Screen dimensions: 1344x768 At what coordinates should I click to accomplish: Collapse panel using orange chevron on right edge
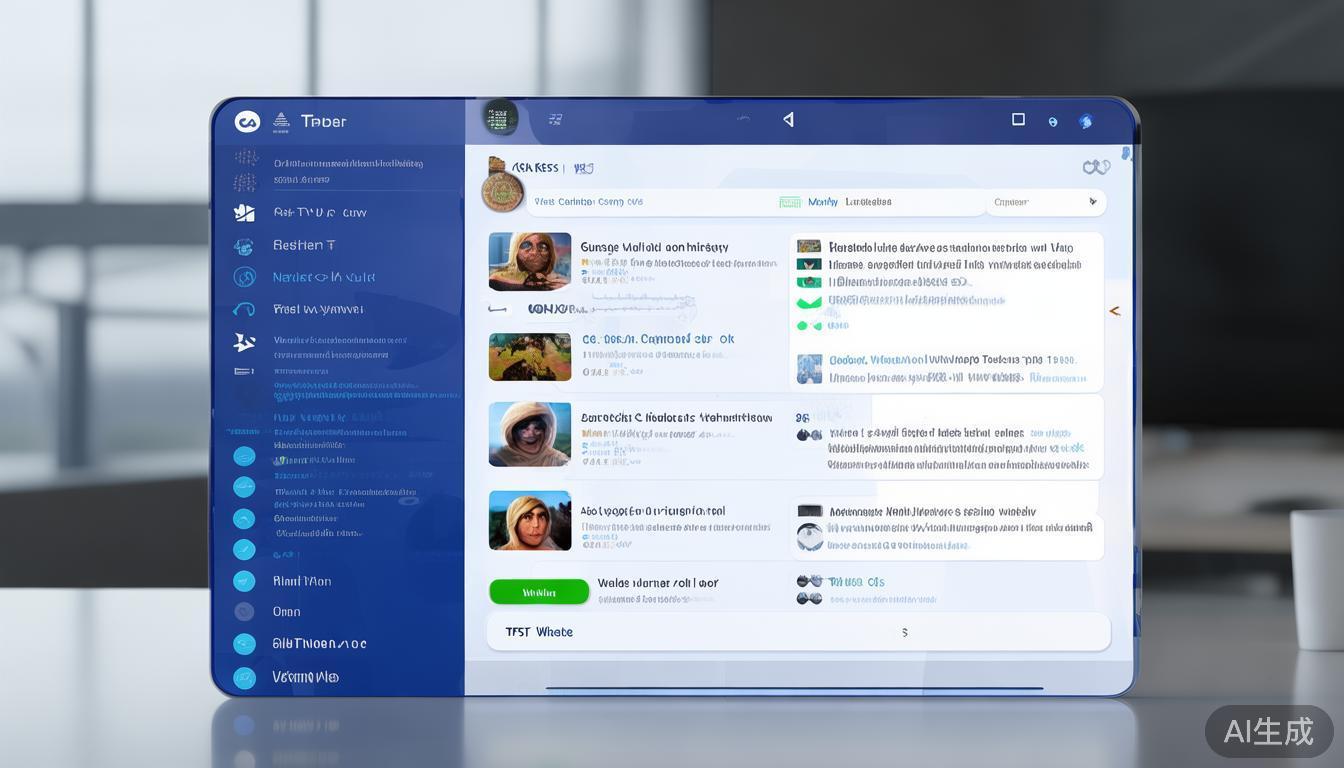coord(1114,311)
